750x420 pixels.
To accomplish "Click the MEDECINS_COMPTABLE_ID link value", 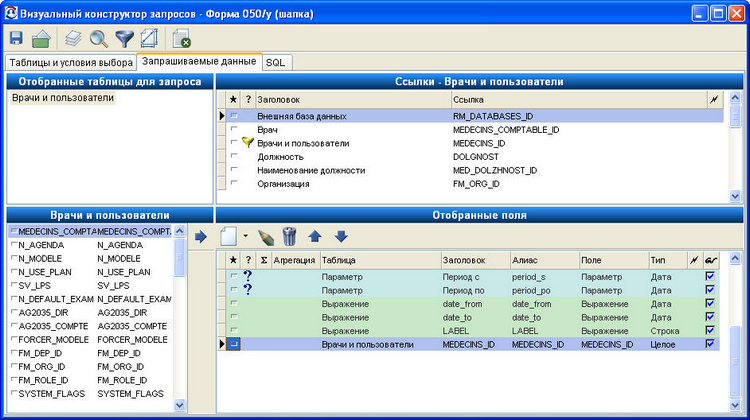I will (506, 129).
